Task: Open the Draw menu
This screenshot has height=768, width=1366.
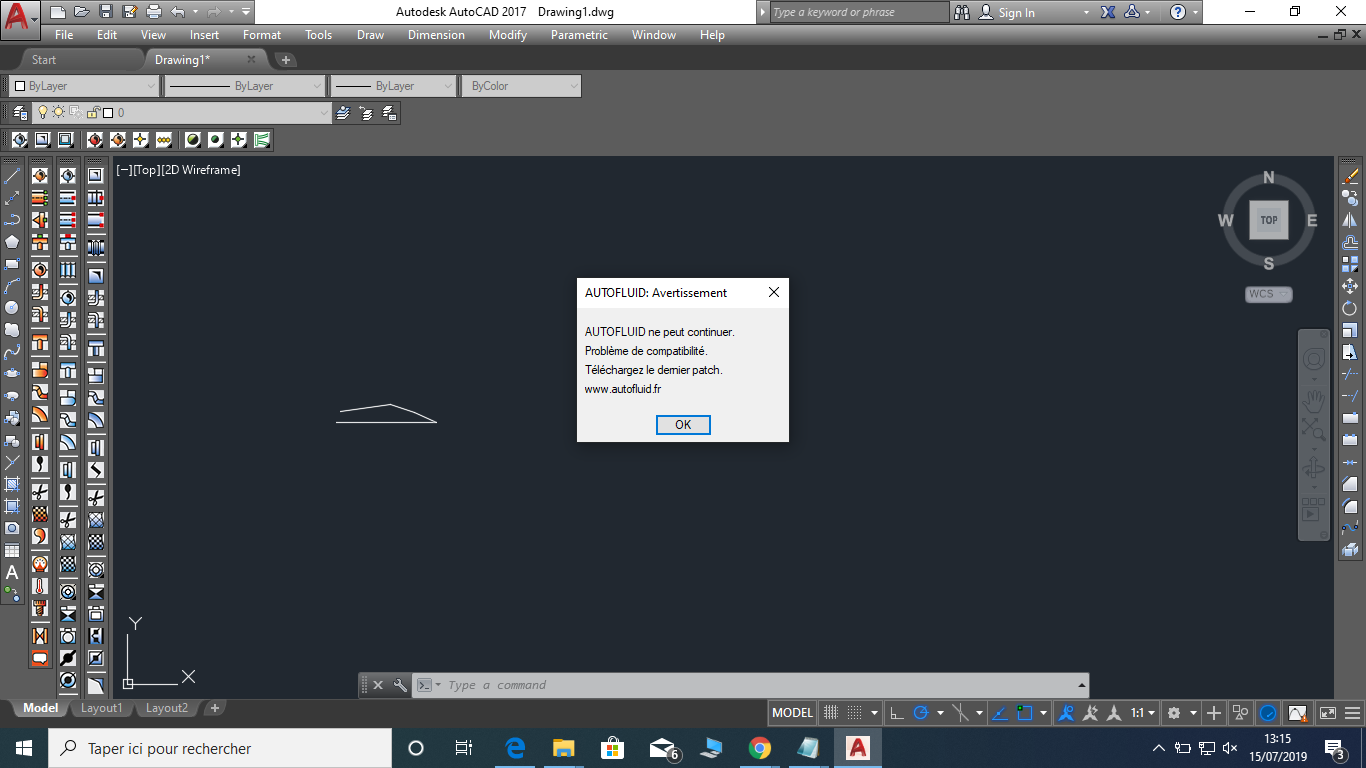Action: 370,35
